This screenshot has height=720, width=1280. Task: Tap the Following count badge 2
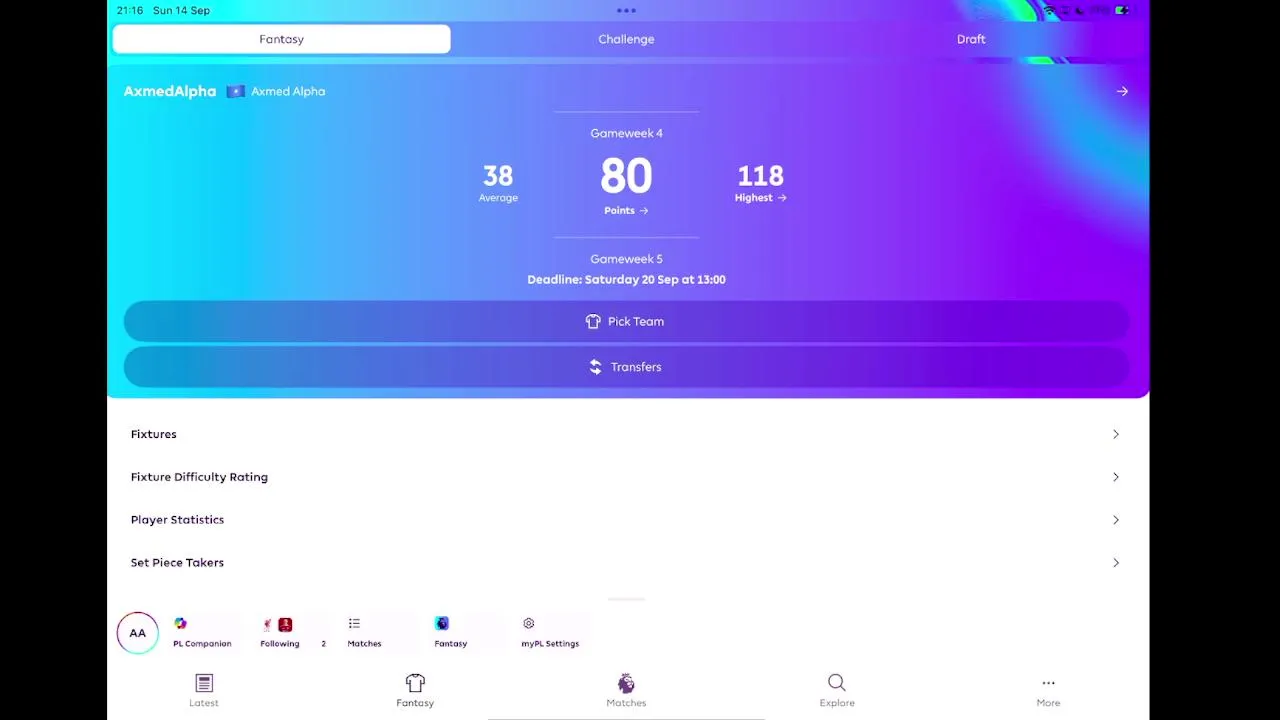tap(323, 644)
